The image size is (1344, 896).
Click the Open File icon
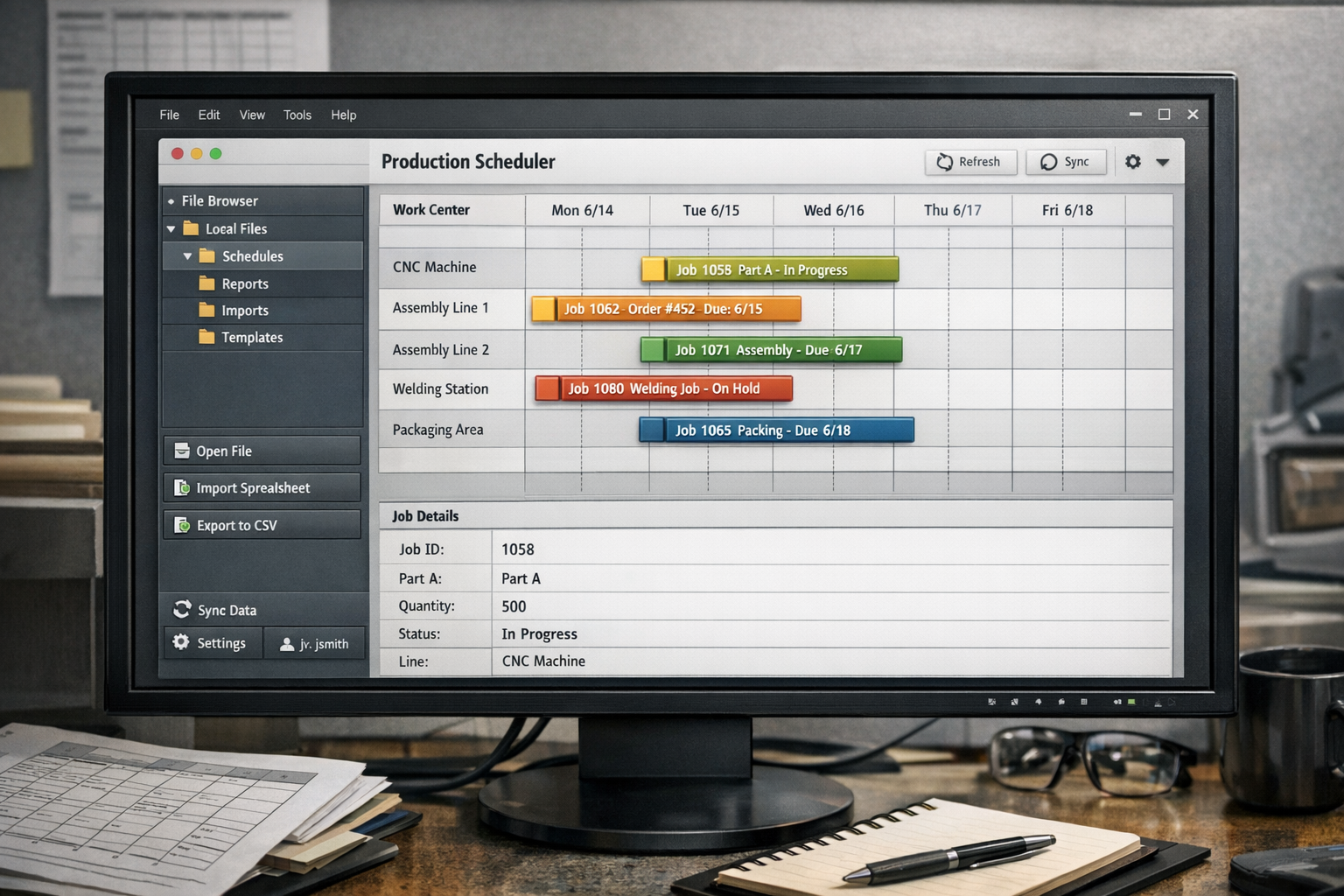[182, 451]
